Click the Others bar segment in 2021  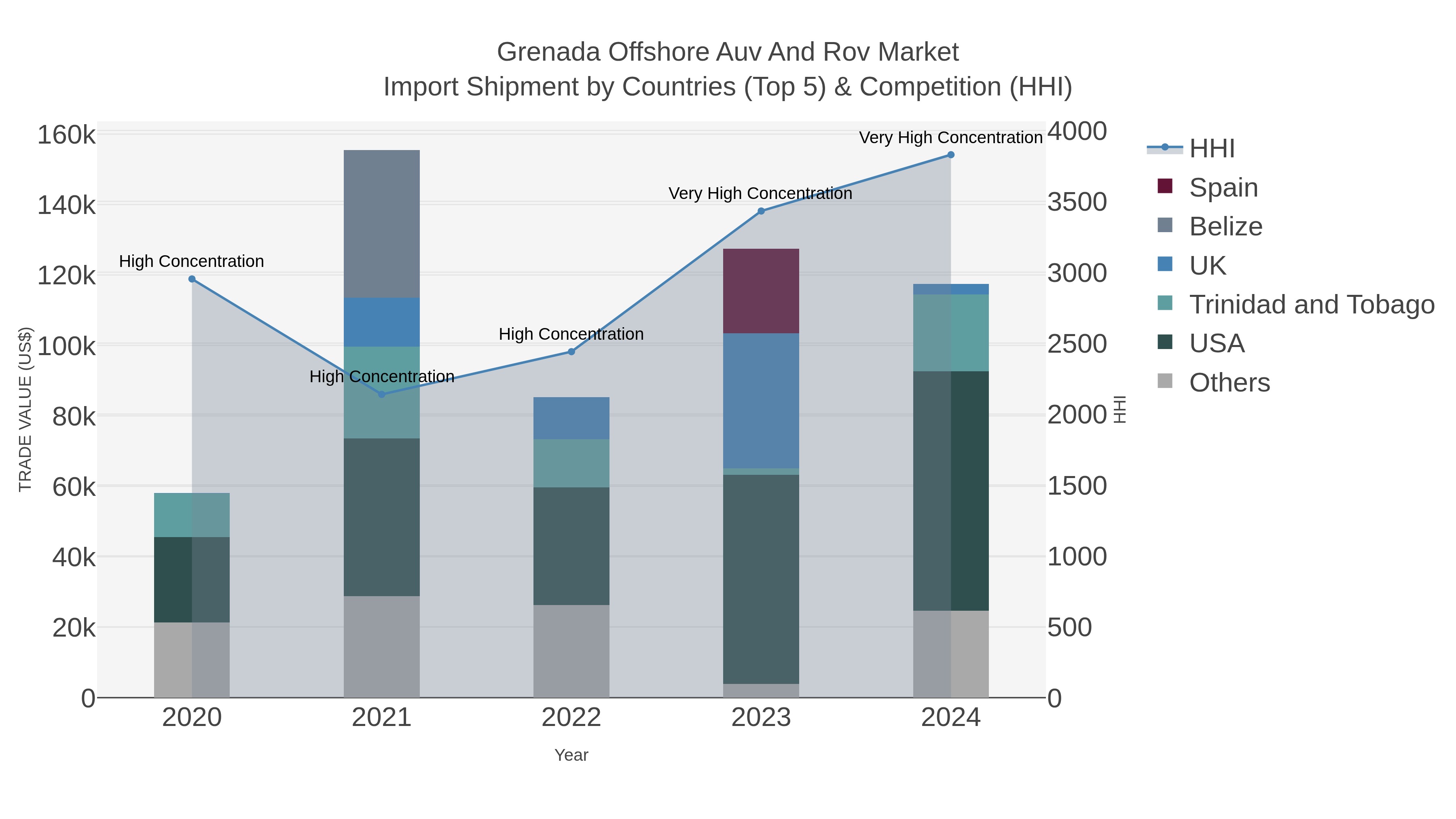point(381,647)
